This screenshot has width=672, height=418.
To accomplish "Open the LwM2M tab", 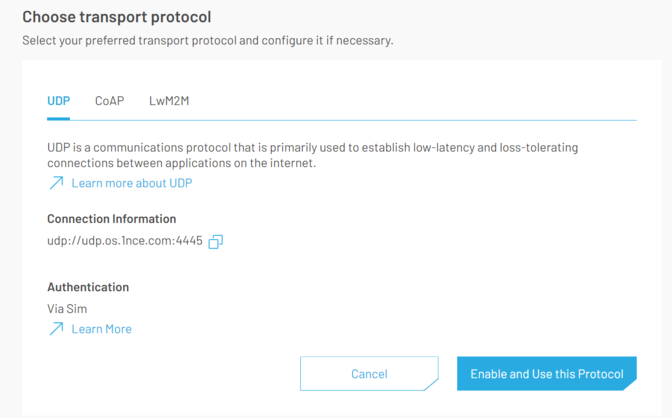I will click(169, 101).
